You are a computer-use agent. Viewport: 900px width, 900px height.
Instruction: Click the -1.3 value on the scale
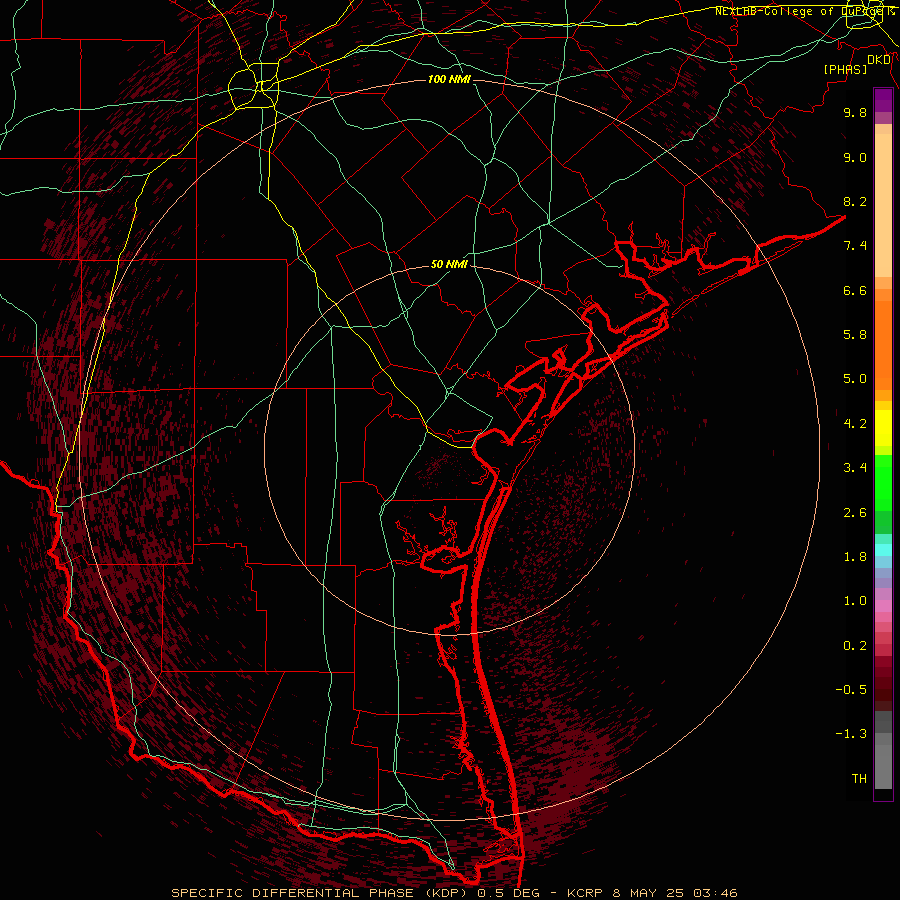click(x=851, y=734)
